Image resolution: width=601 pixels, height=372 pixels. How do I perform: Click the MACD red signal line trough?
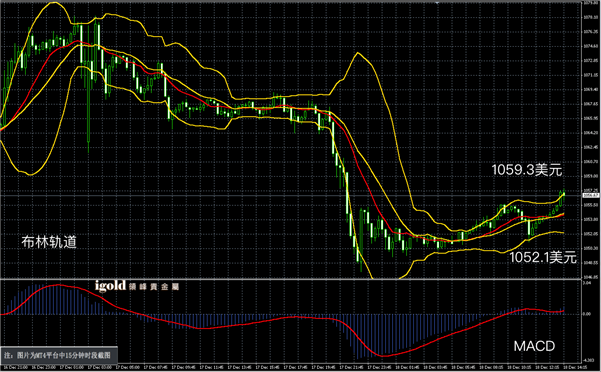click(x=383, y=356)
